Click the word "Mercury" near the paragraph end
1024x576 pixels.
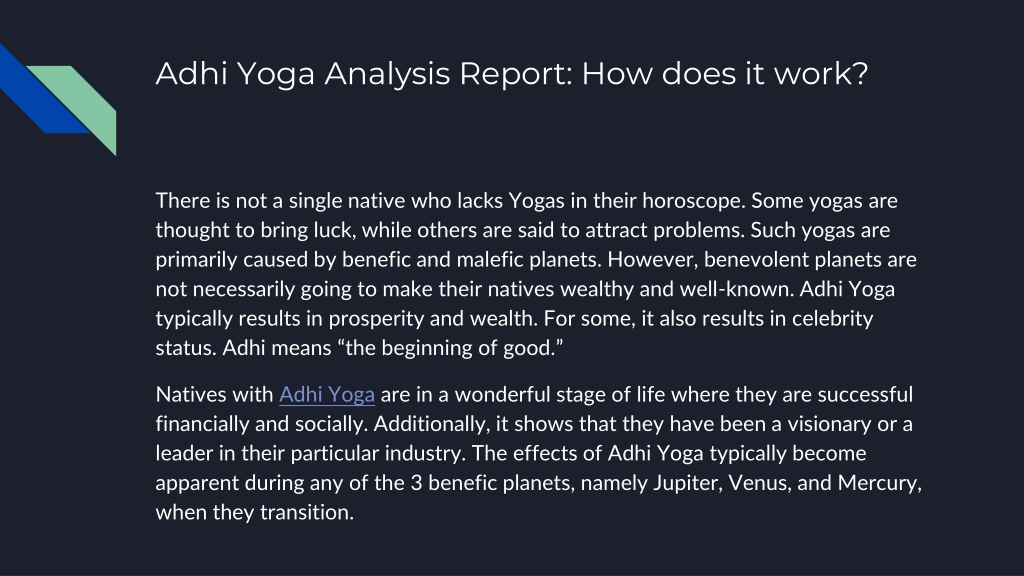879,483
